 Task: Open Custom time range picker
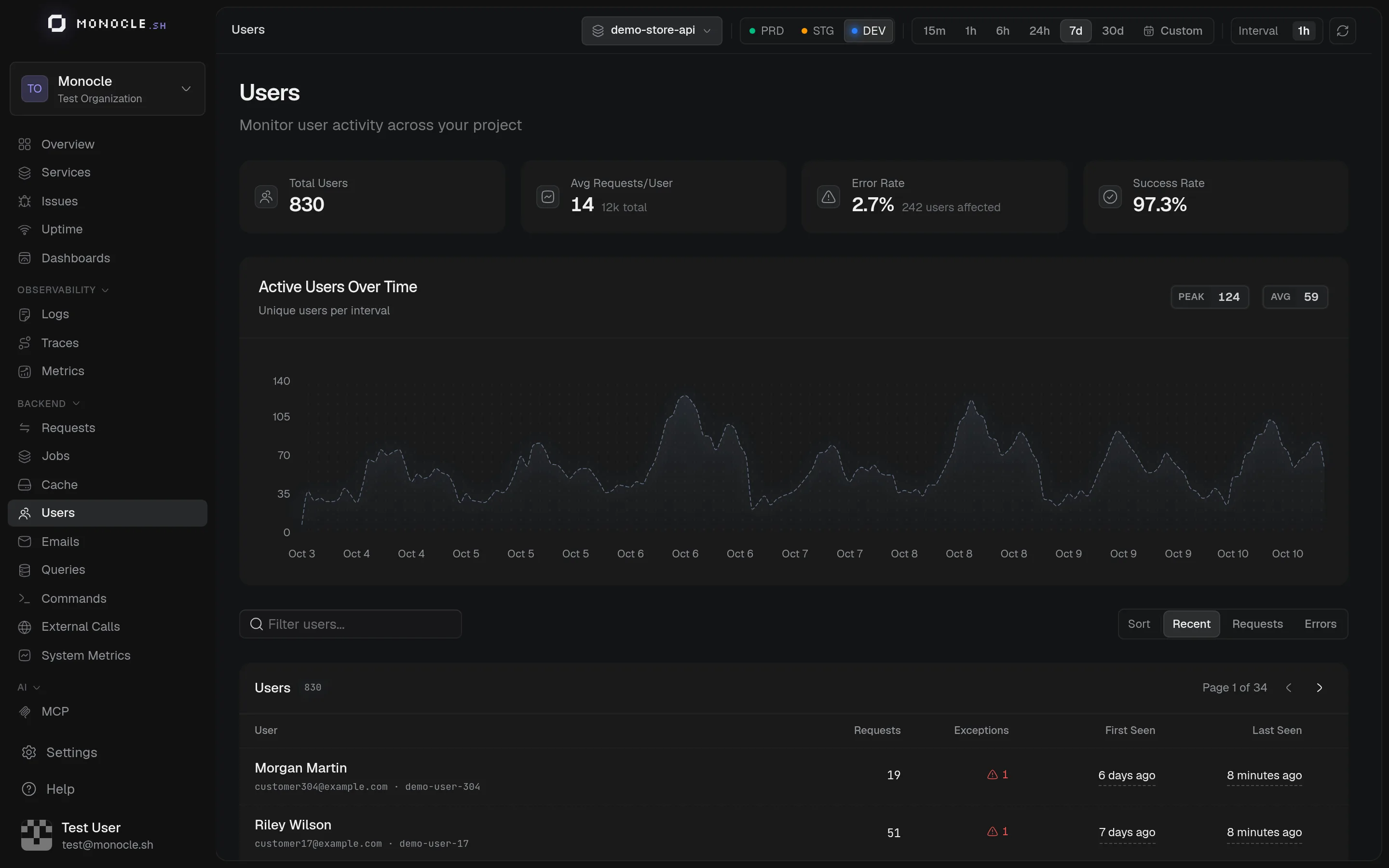[1172, 30]
